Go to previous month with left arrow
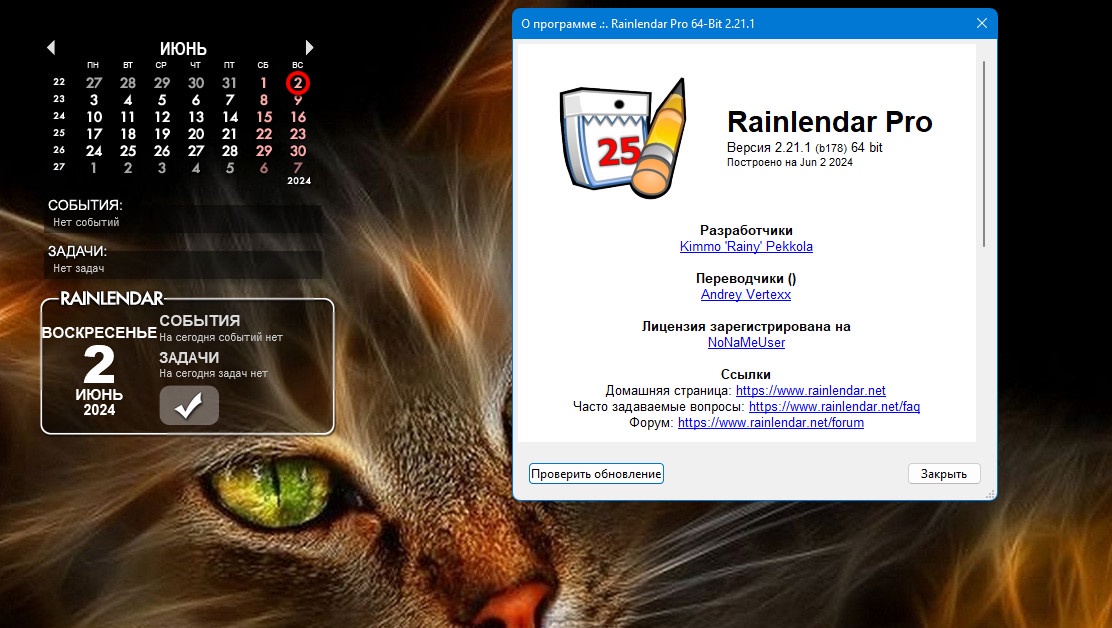Image resolution: width=1112 pixels, height=628 pixels. click(x=50, y=47)
